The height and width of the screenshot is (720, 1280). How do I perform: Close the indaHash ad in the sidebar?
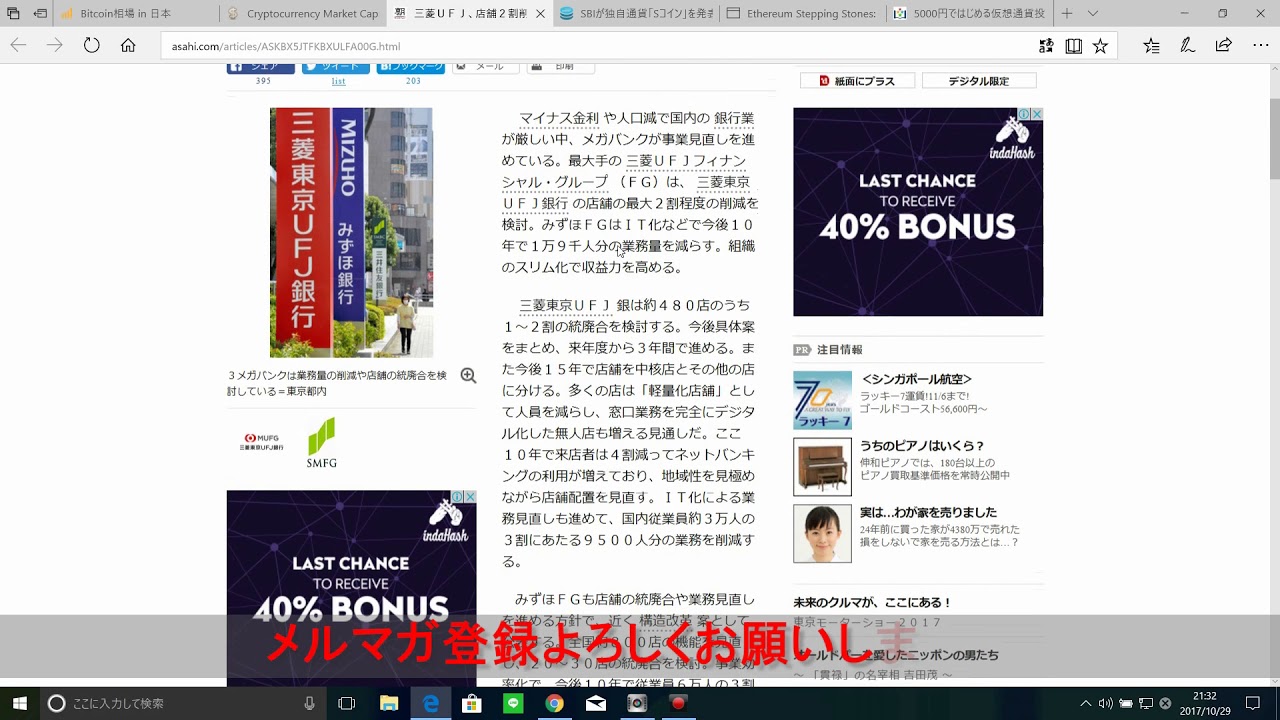1036,114
